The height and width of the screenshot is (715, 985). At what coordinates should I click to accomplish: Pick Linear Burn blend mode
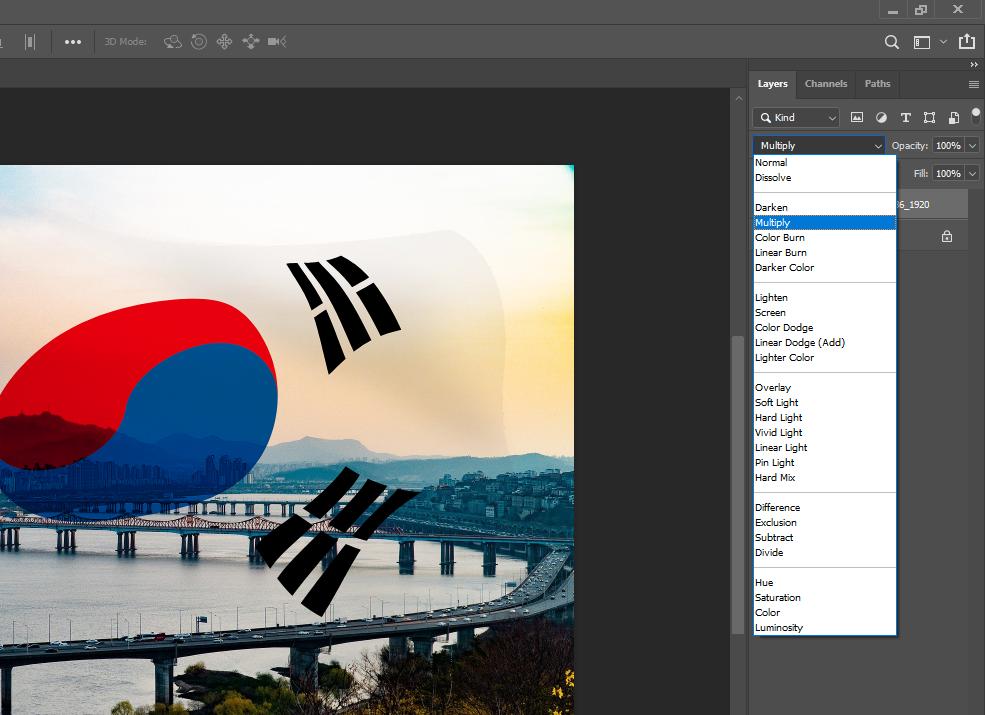[x=824, y=253]
